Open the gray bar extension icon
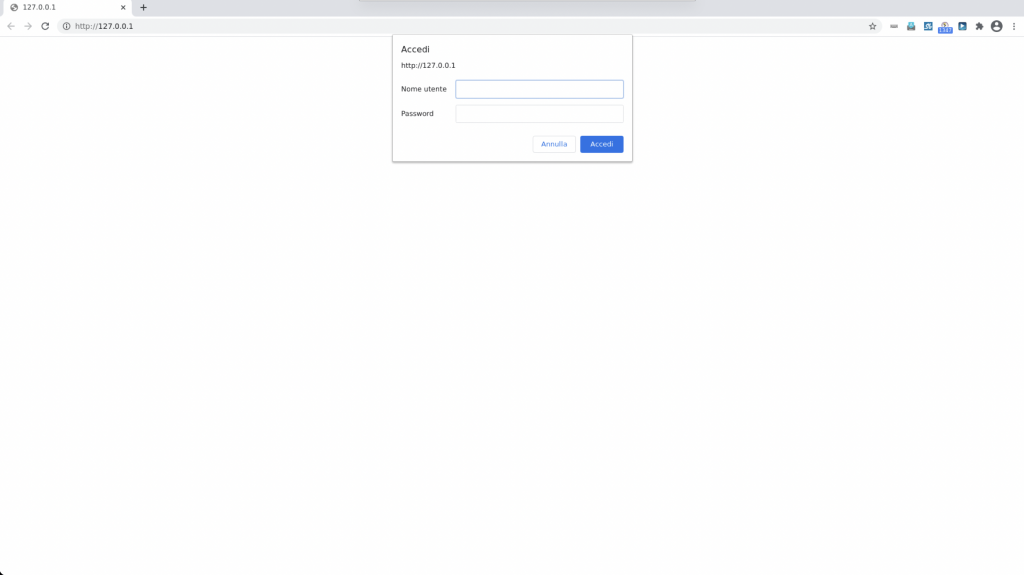The width and height of the screenshot is (1024, 575). click(x=894, y=26)
